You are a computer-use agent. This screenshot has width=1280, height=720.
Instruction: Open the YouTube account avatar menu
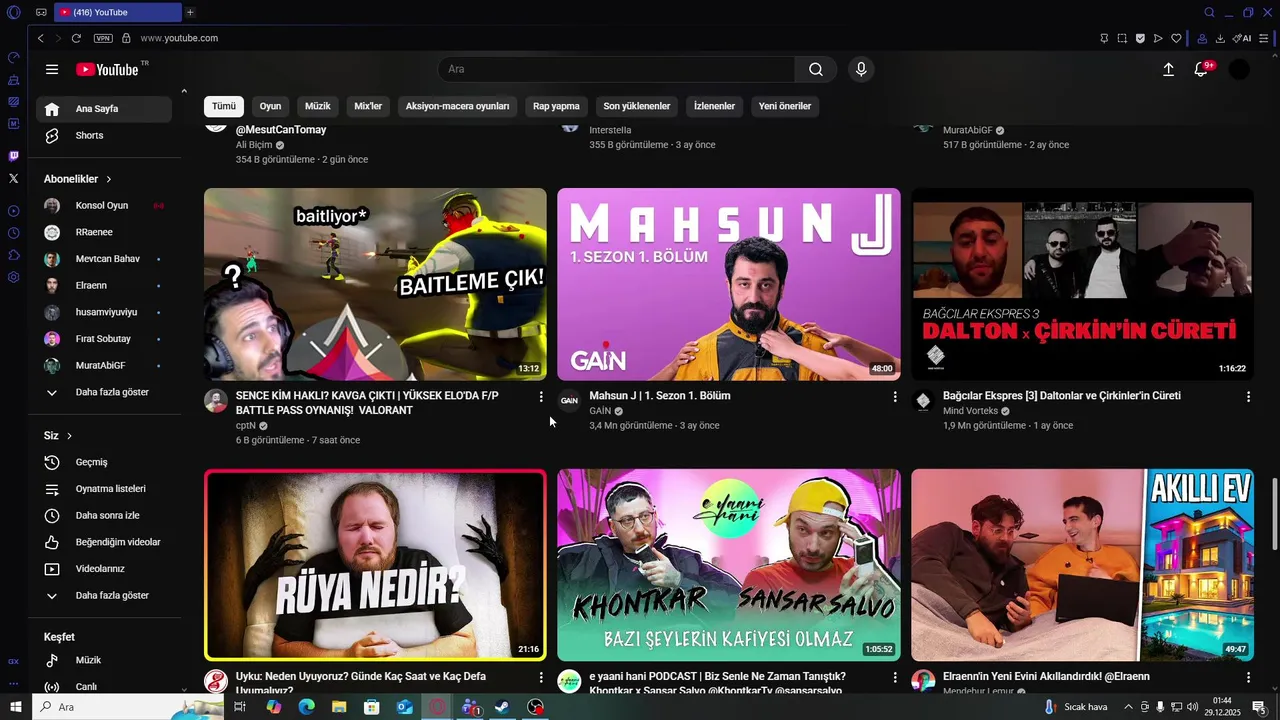pos(1239,69)
